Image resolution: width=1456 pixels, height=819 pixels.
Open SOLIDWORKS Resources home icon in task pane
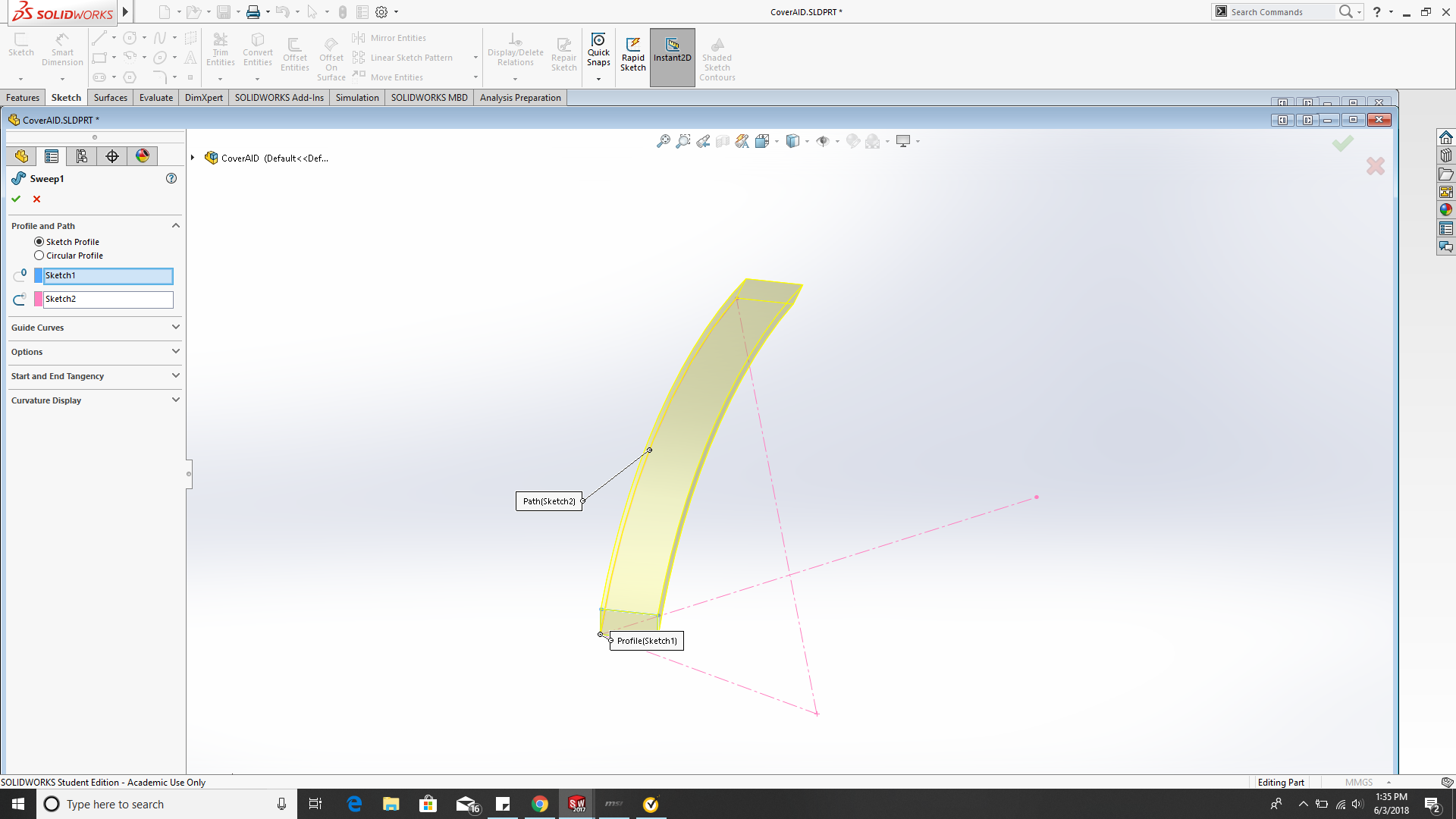1446,137
